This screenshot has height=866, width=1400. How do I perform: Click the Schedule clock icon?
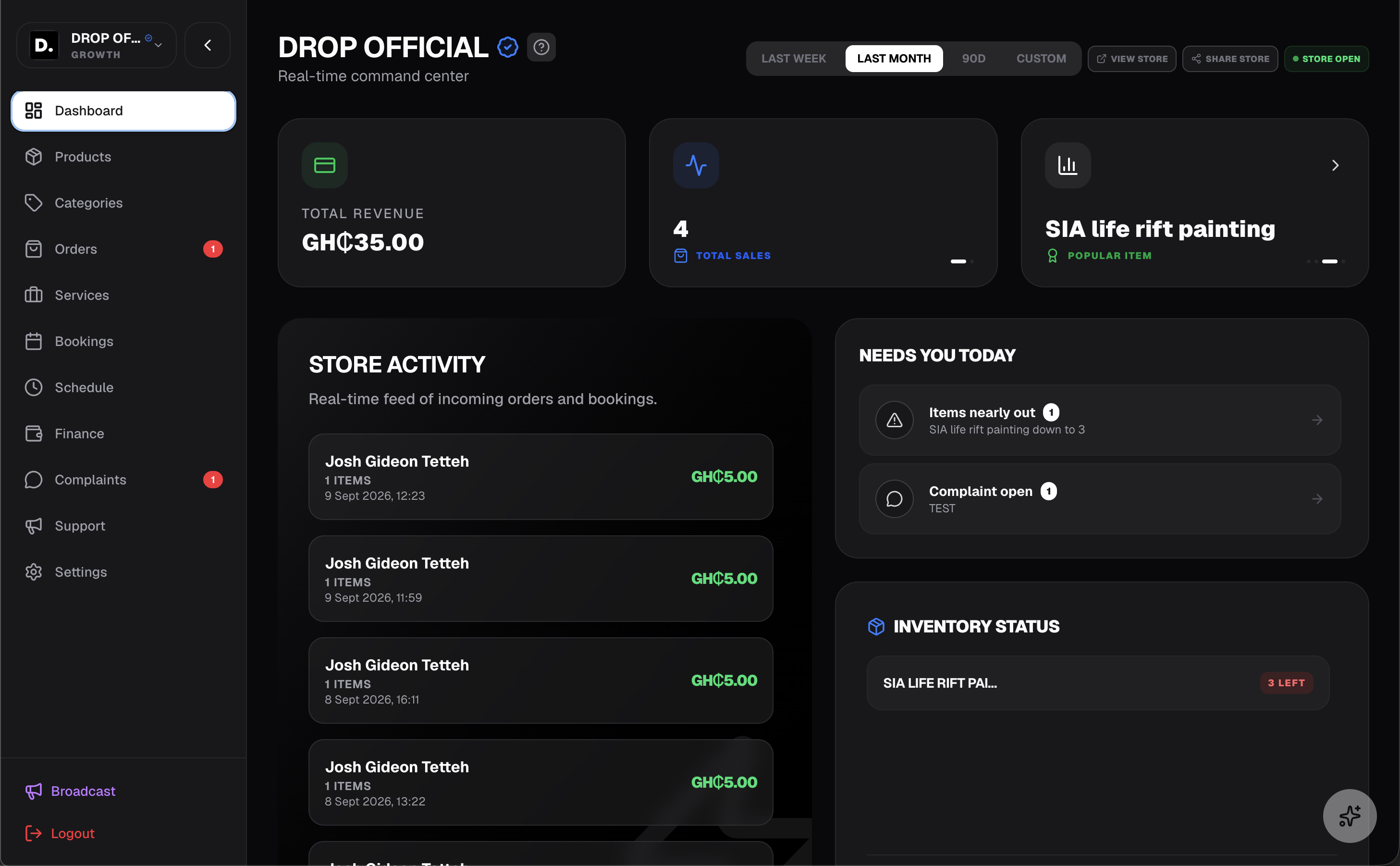[x=34, y=388]
